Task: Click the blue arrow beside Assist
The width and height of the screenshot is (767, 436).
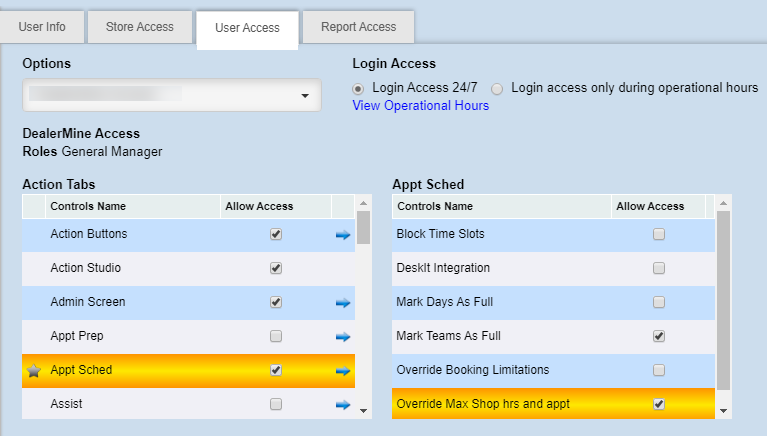Action: tap(343, 404)
